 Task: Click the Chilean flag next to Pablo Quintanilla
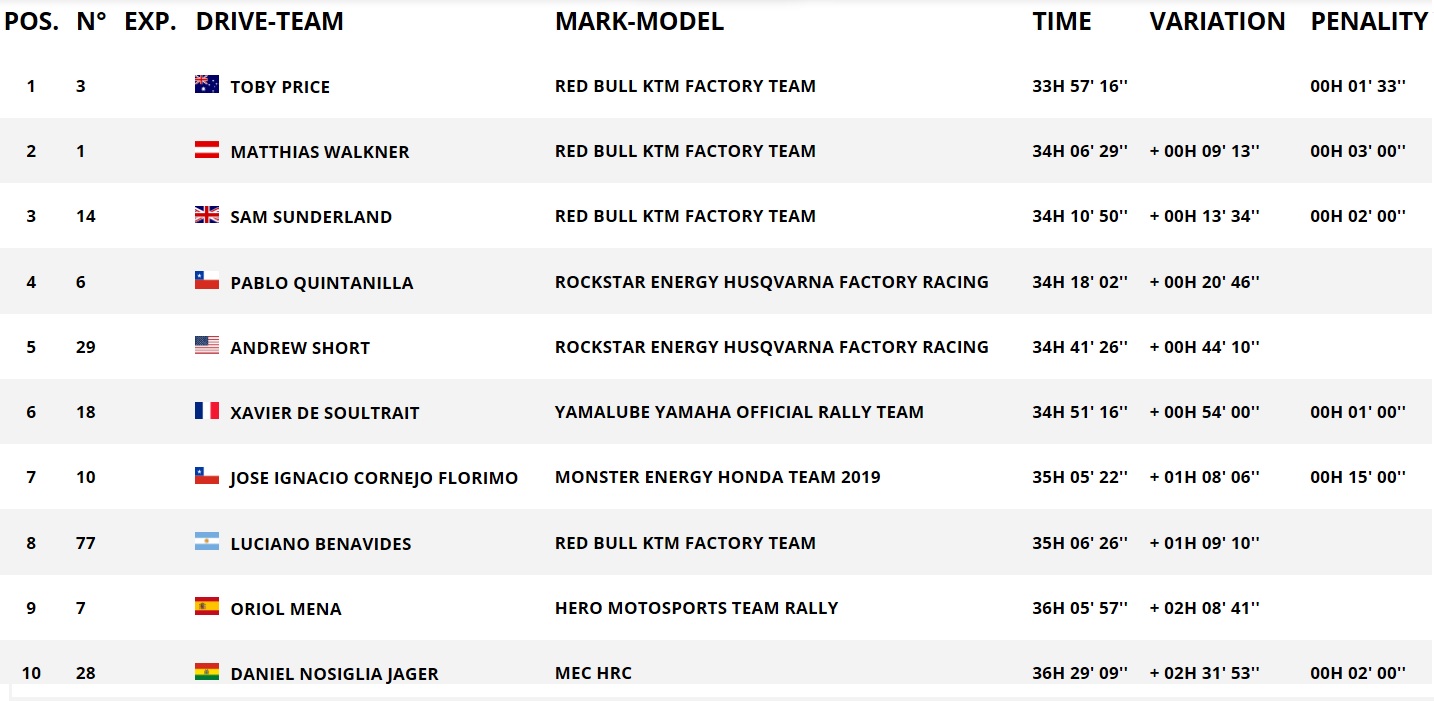207,281
